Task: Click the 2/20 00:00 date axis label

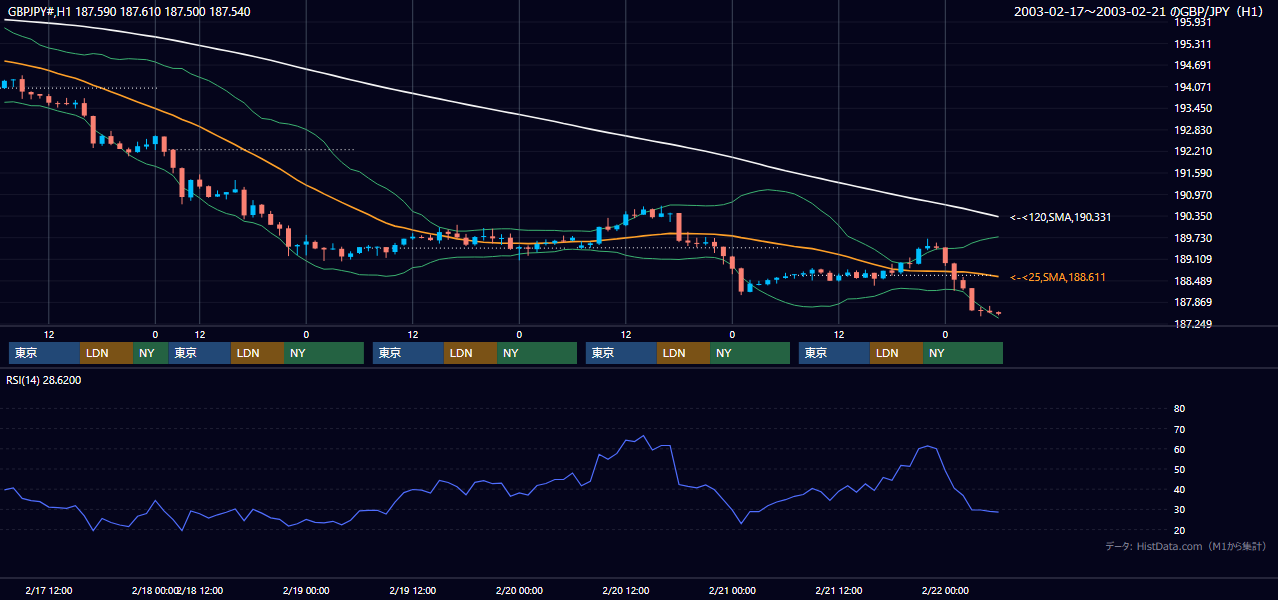Action: (519, 590)
